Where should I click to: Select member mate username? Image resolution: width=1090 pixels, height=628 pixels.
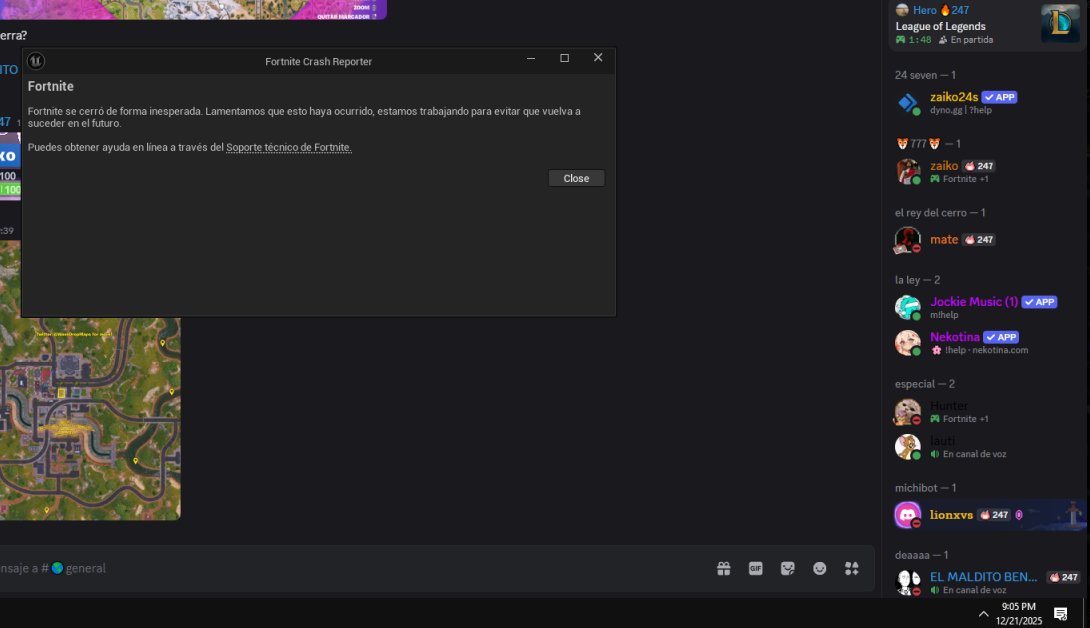click(x=944, y=239)
